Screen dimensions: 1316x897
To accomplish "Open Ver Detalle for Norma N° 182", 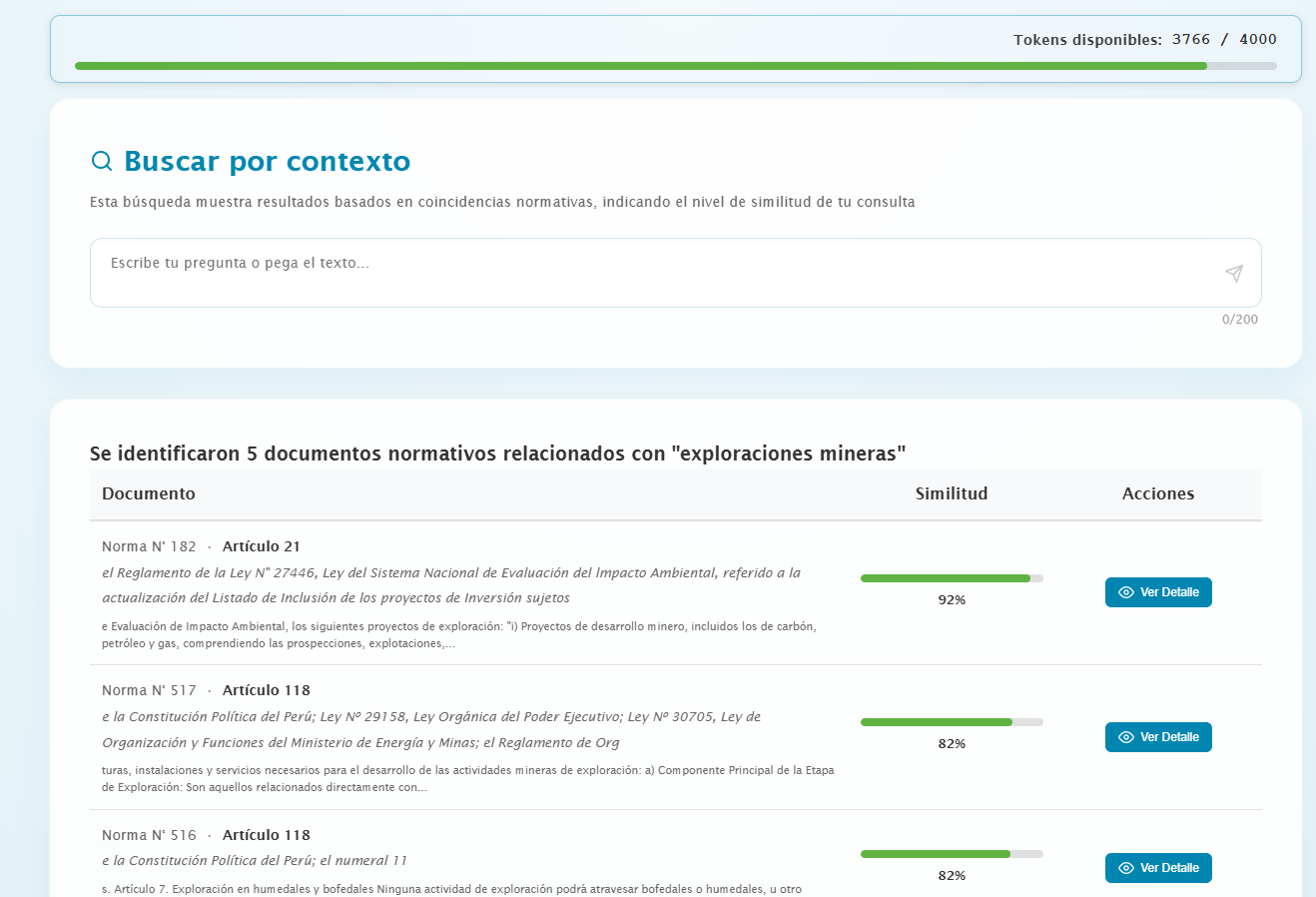I will (x=1158, y=592).
